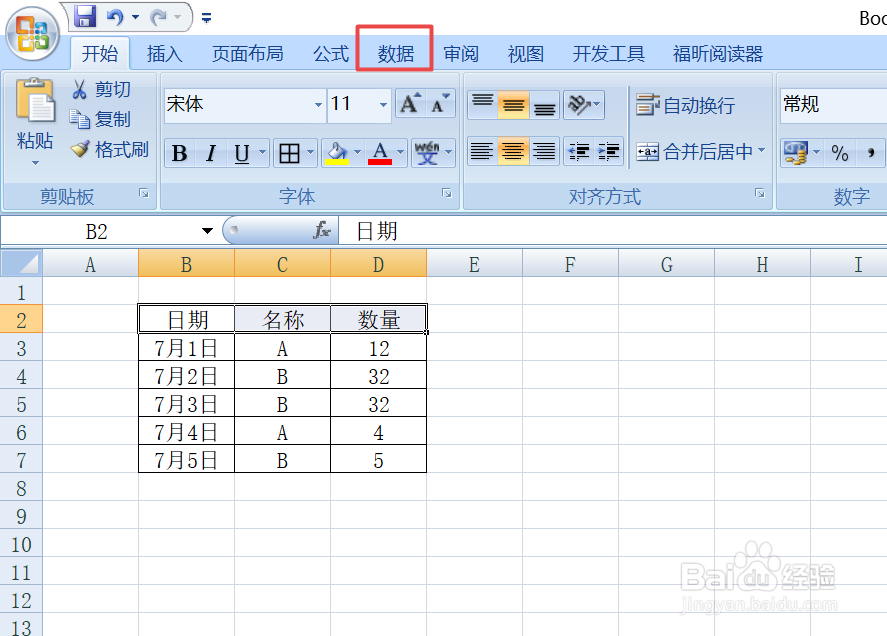The width and height of the screenshot is (887, 636).
Task: Toggle center alignment in 对齐方式 group
Action: click(513, 151)
